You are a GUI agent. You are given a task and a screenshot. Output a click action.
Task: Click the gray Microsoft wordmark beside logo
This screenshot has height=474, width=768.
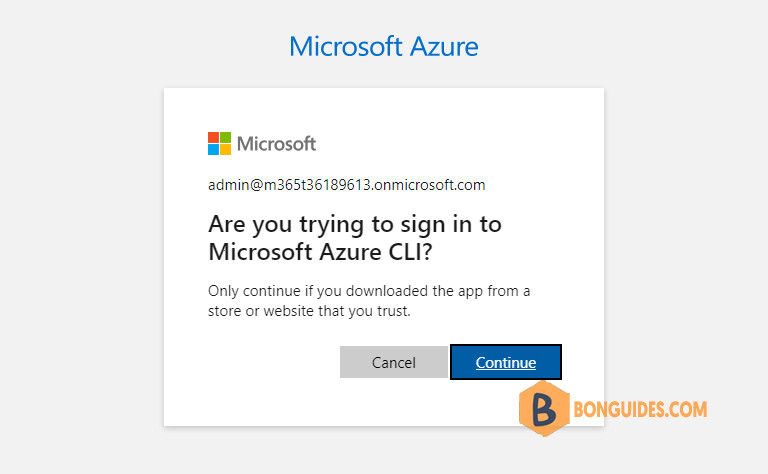coord(277,143)
